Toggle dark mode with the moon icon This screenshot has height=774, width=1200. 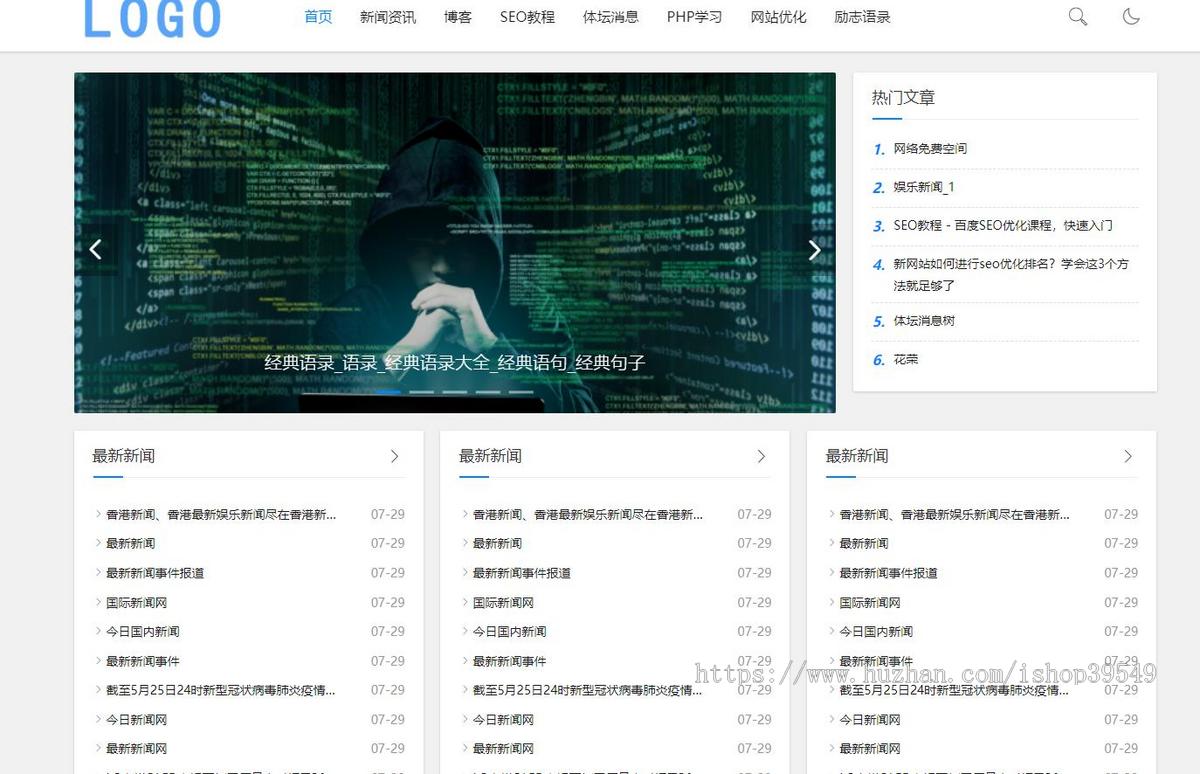pos(1131,16)
